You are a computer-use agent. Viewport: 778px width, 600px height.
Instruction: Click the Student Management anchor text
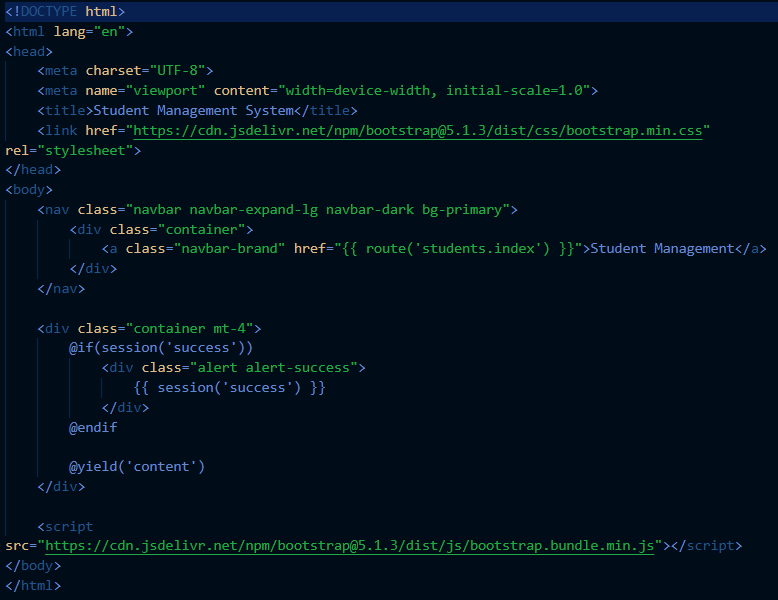[x=662, y=249]
